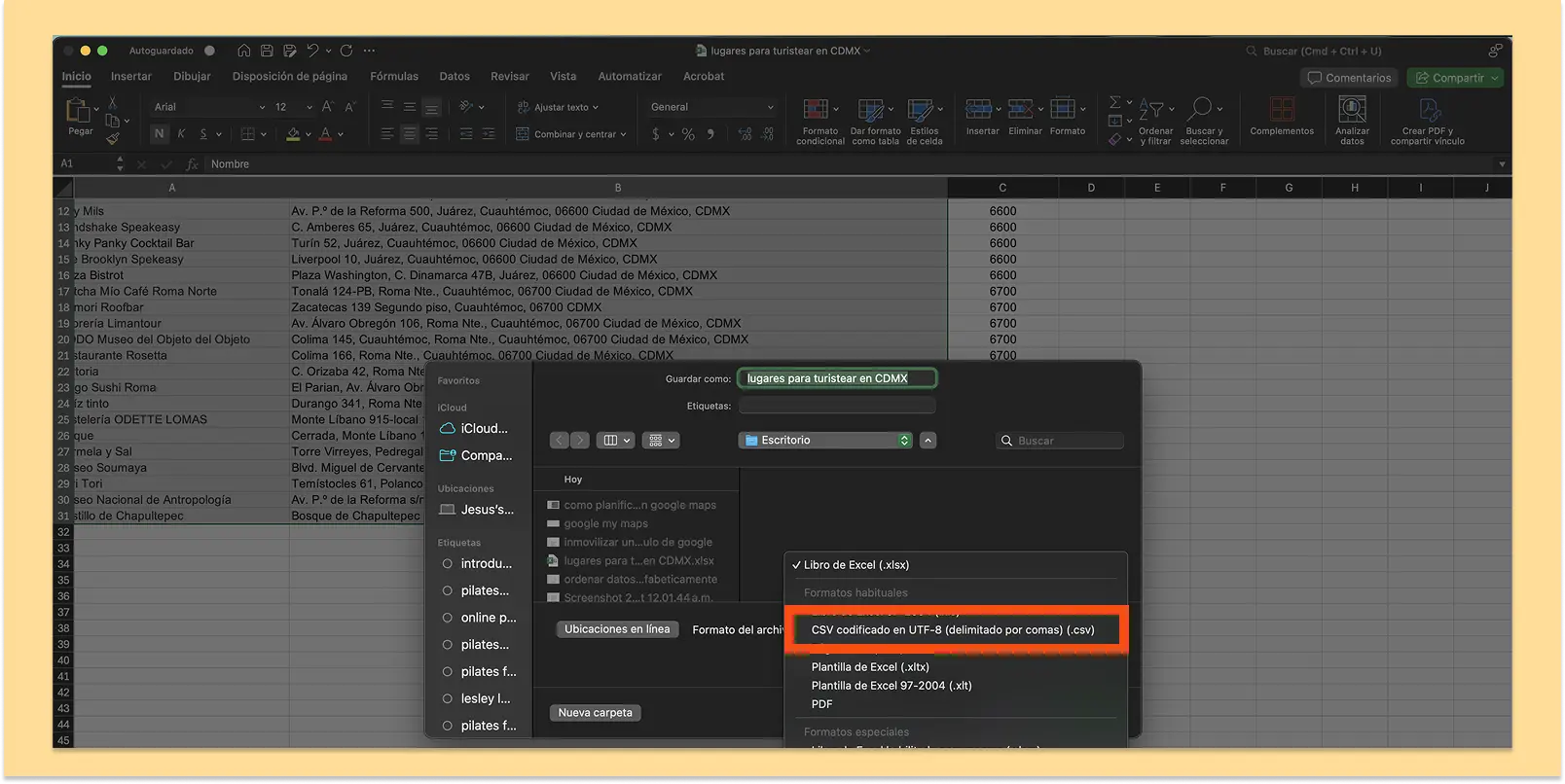Open the Insertar ribbon tab
This screenshot has width=1565, height=784.
[131, 76]
